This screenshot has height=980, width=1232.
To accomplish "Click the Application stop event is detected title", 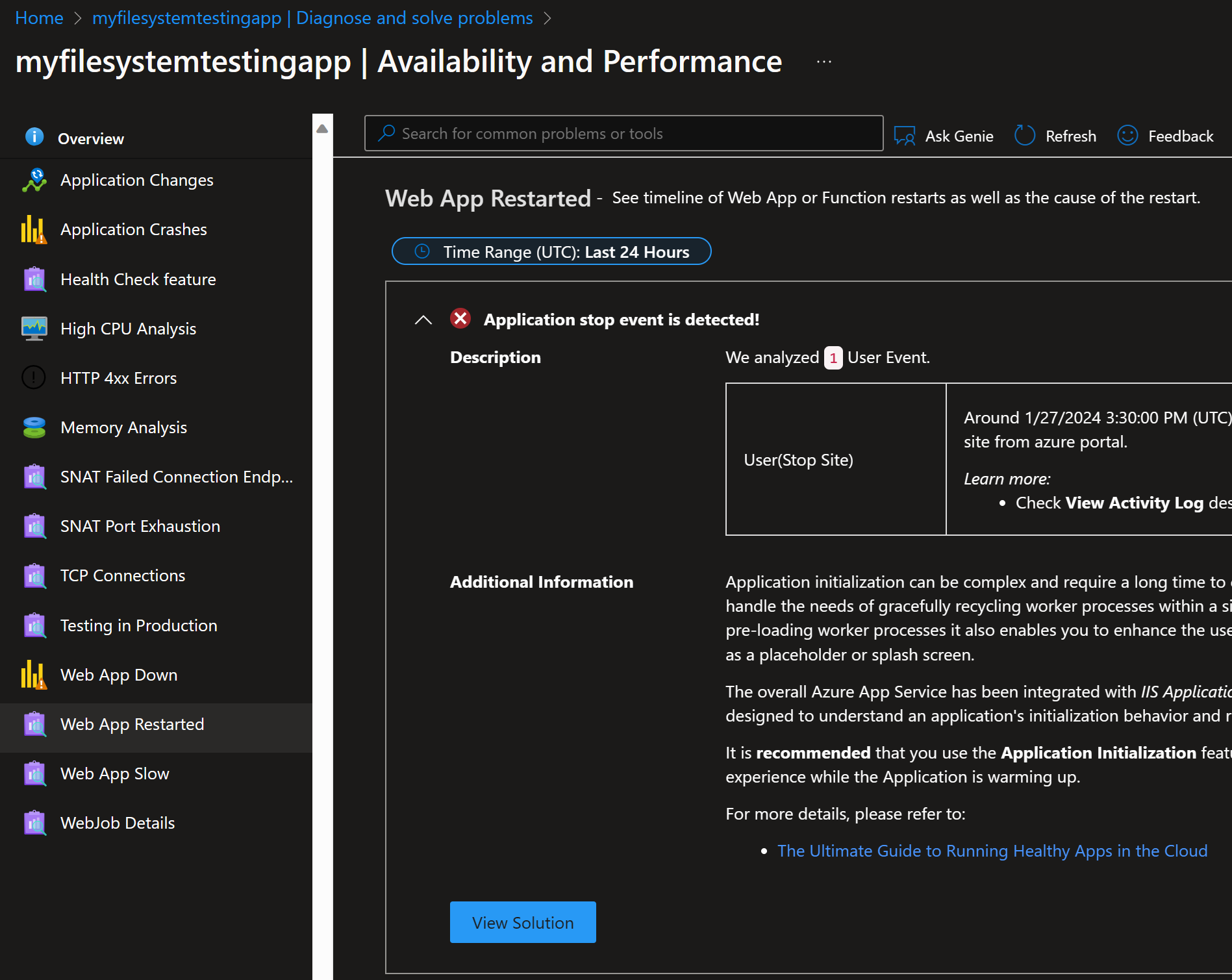I will click(x=622, y=320).
